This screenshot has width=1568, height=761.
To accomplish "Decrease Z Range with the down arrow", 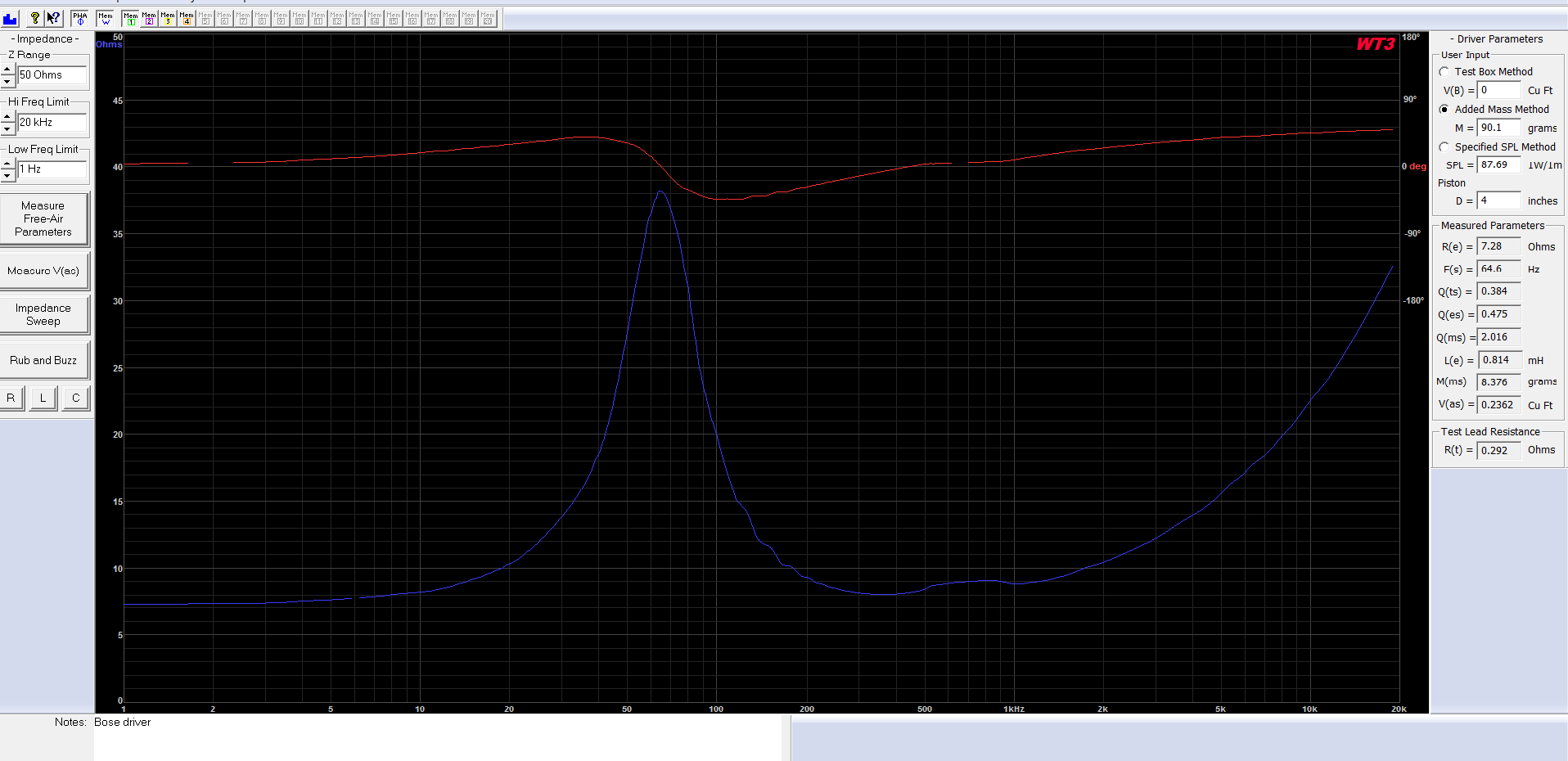I will pyautogui.click(x=7, y=82).
